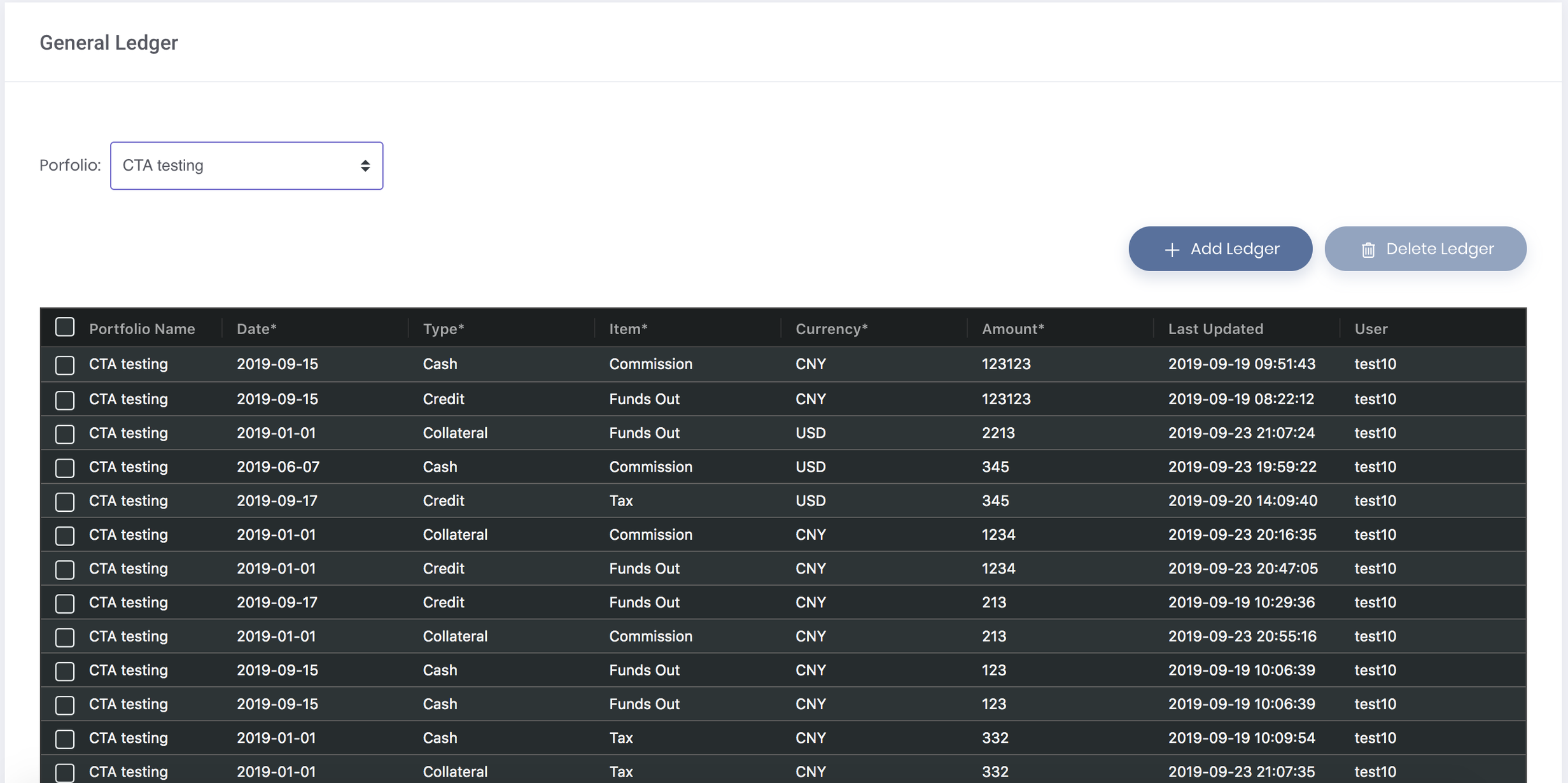Click the up-down arrows in the Porfolio selector
1568x783 pixels.
[x=365, y=166]
